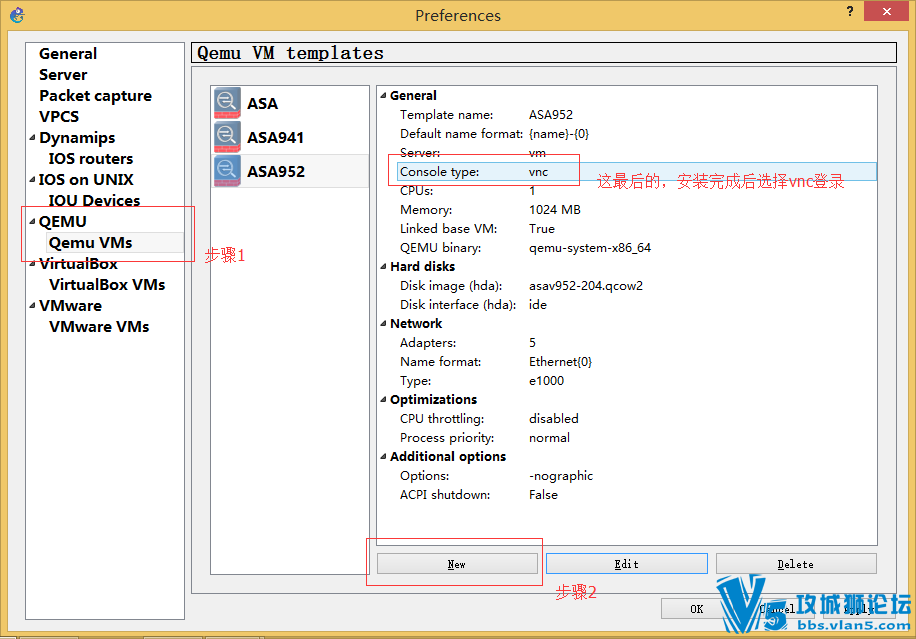
Task: Collapse the VirtualBox tree node arrow
Action: (32, 264)
